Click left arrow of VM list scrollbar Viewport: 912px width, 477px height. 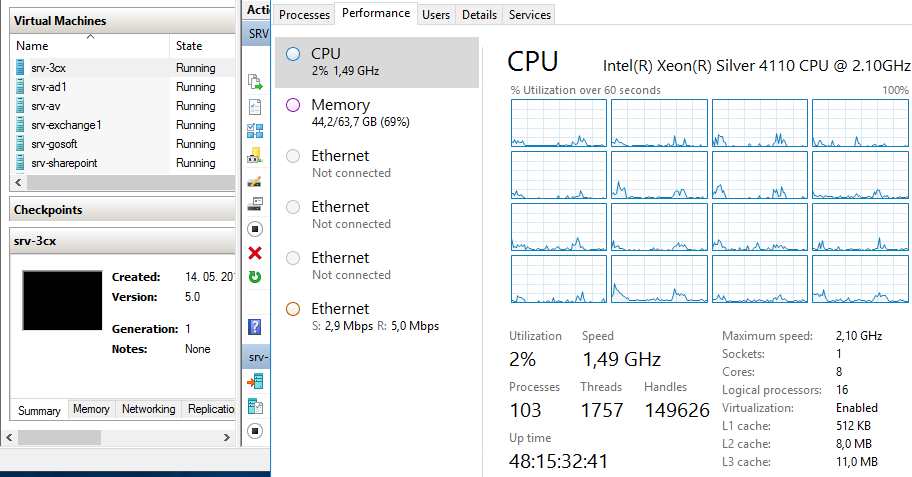click(x=18, y=183)
